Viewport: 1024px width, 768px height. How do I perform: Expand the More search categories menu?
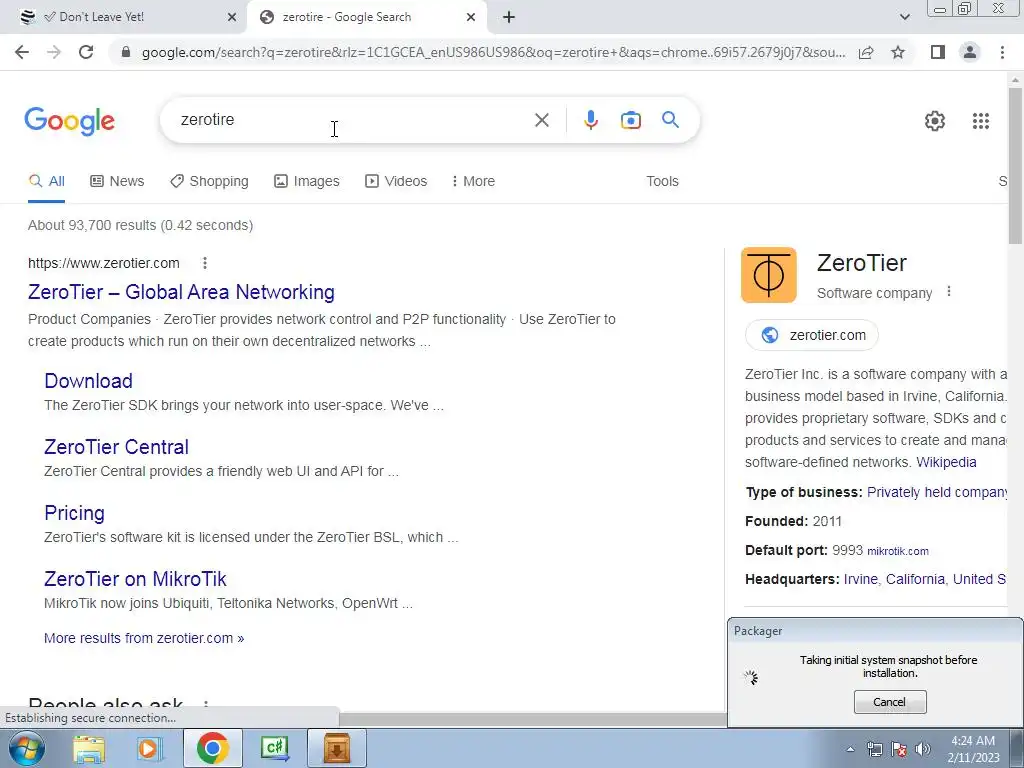473,182
